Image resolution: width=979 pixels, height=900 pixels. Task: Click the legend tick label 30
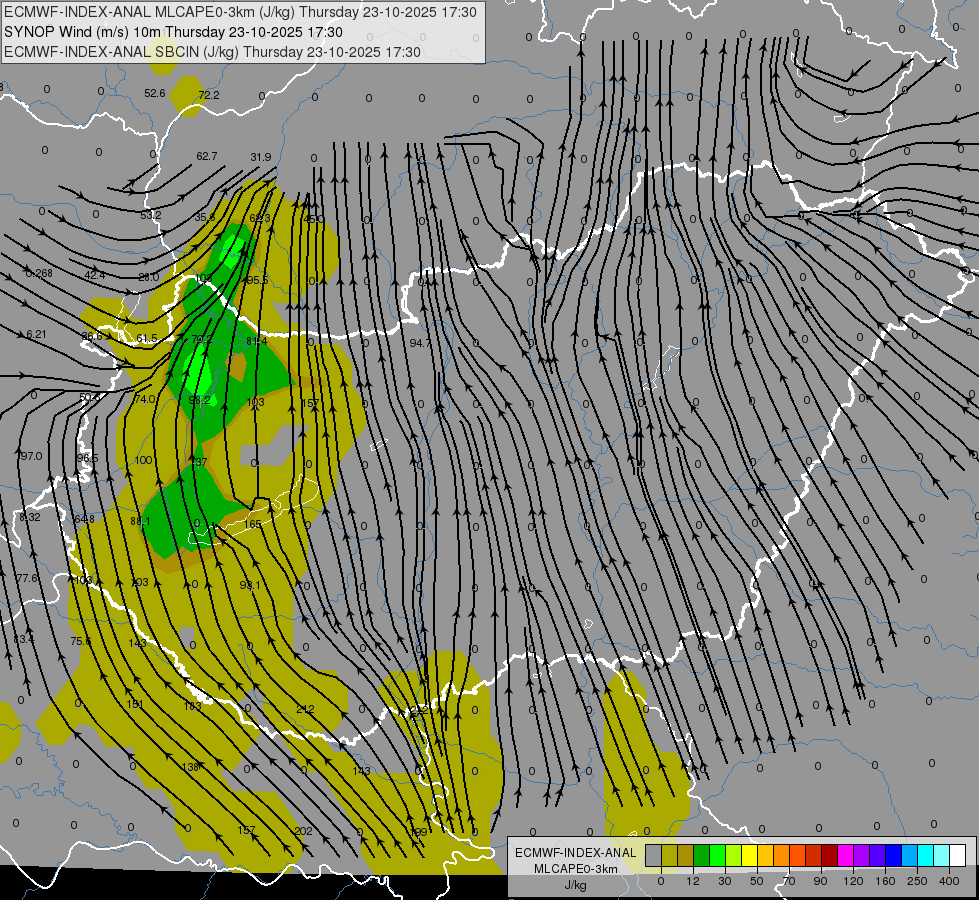coord(724,881)
